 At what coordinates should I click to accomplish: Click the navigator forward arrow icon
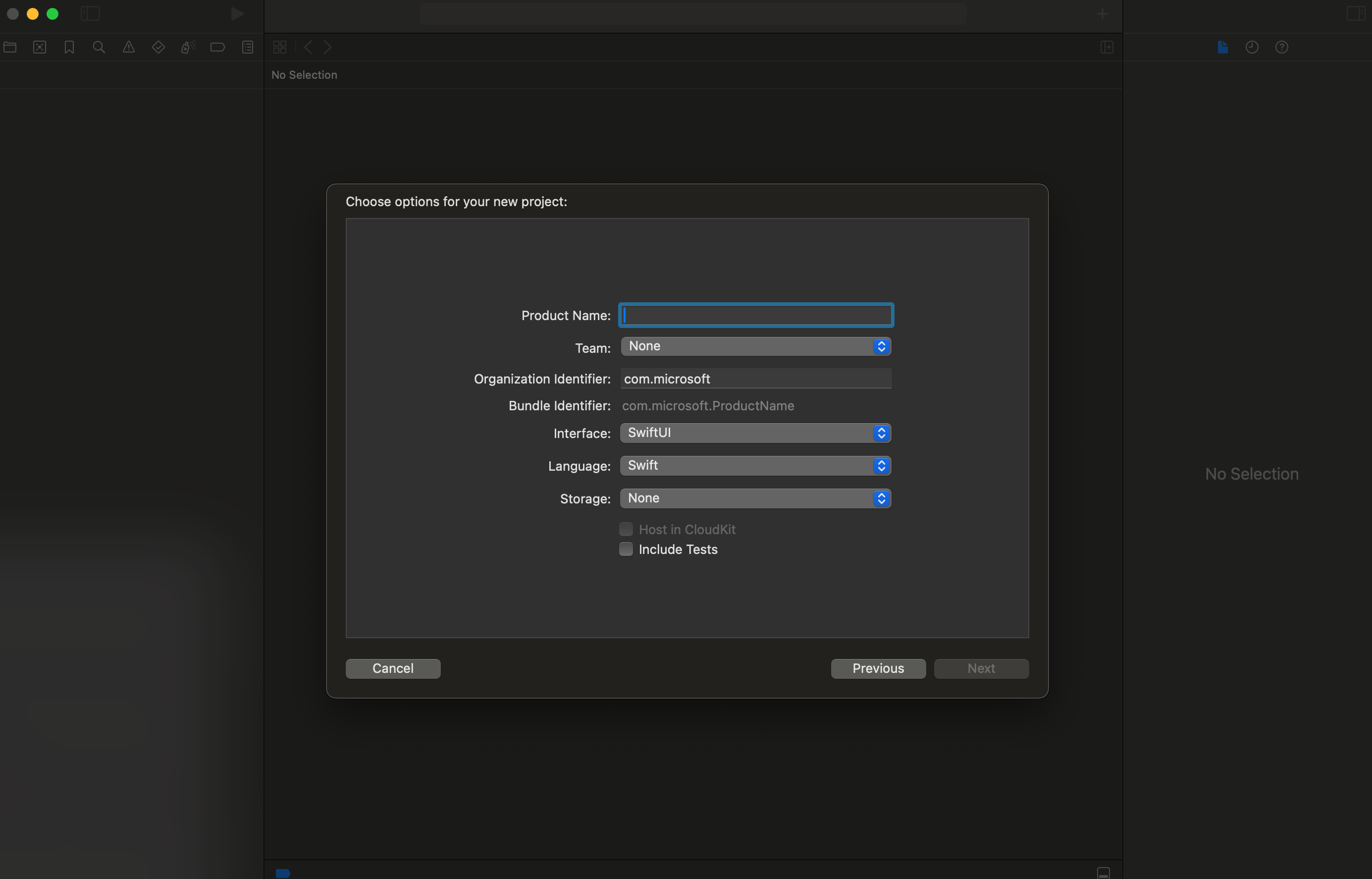click(x=327, y=47)
